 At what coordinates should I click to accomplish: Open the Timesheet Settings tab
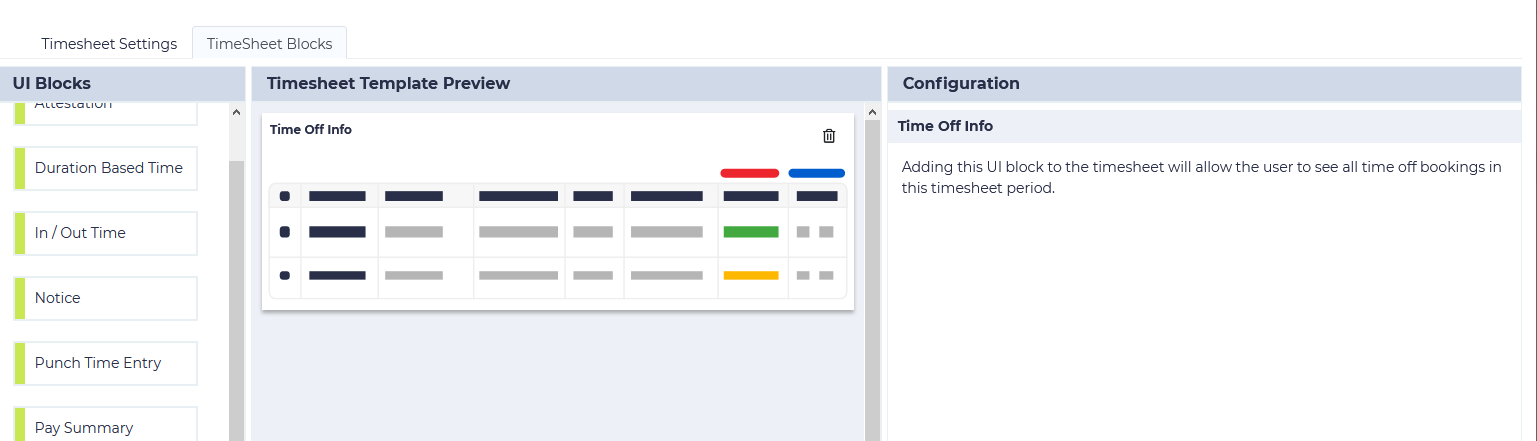pos(109,44)
